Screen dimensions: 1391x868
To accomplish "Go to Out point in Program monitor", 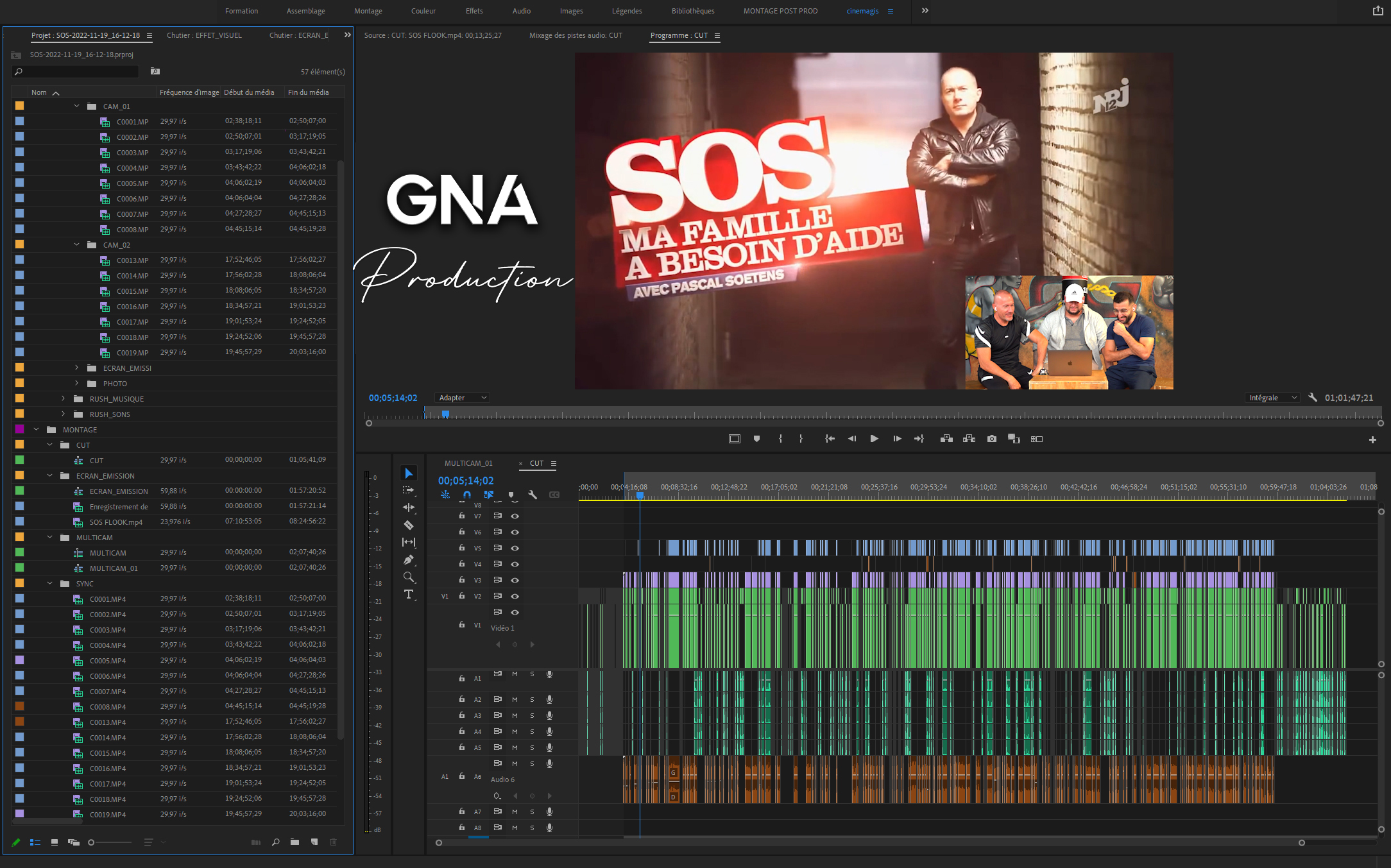I will 919,439.
